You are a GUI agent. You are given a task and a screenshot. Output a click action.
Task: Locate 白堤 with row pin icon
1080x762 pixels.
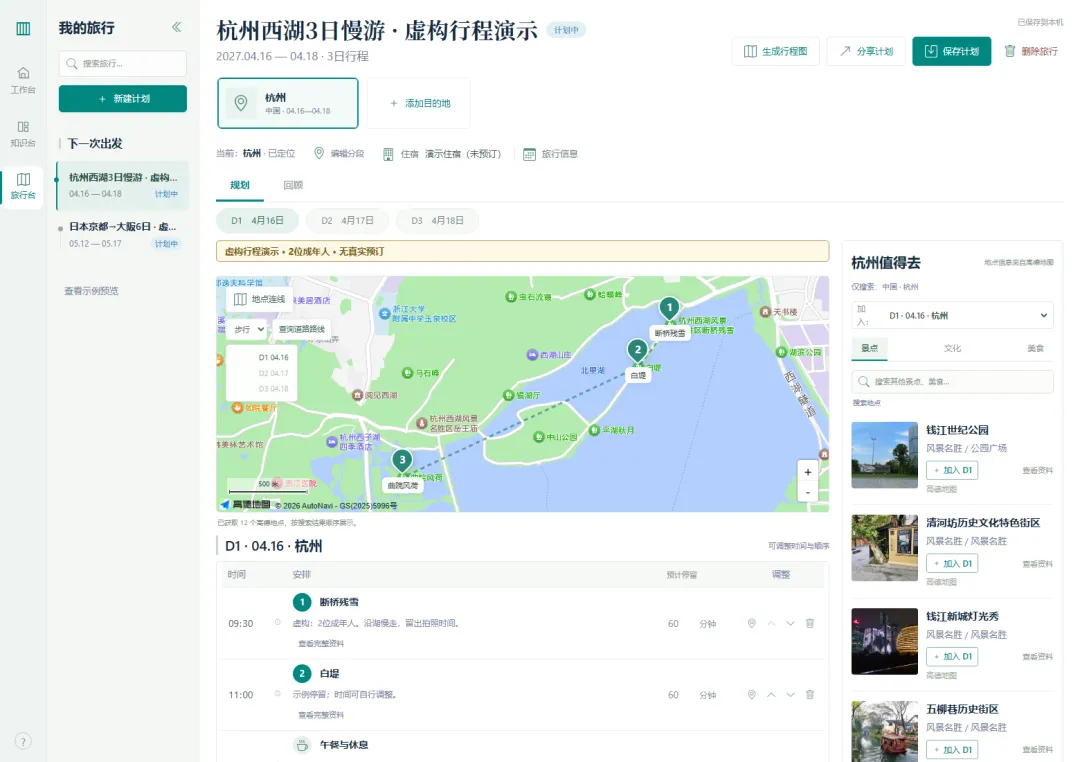751,694
